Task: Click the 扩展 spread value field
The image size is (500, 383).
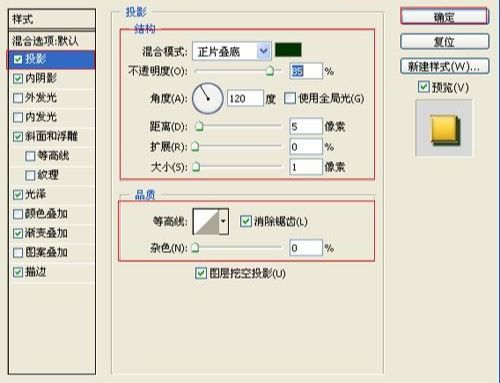Action: pos(306,147)
